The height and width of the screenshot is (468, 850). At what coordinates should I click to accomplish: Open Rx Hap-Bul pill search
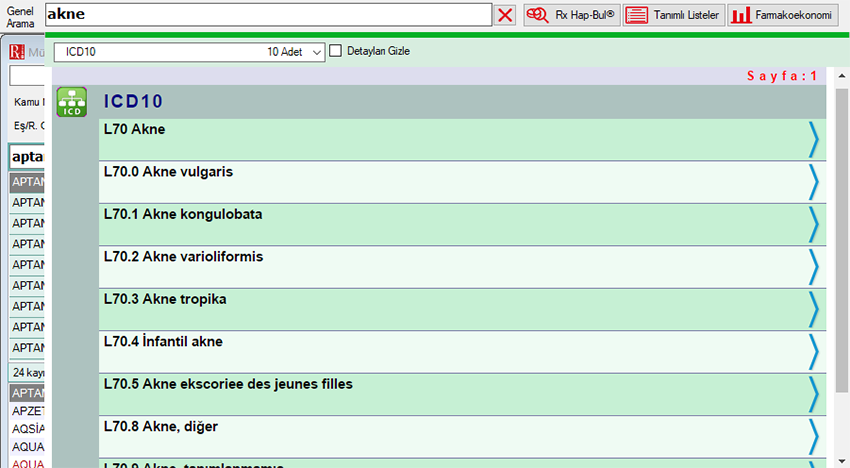tap(571, 15)
